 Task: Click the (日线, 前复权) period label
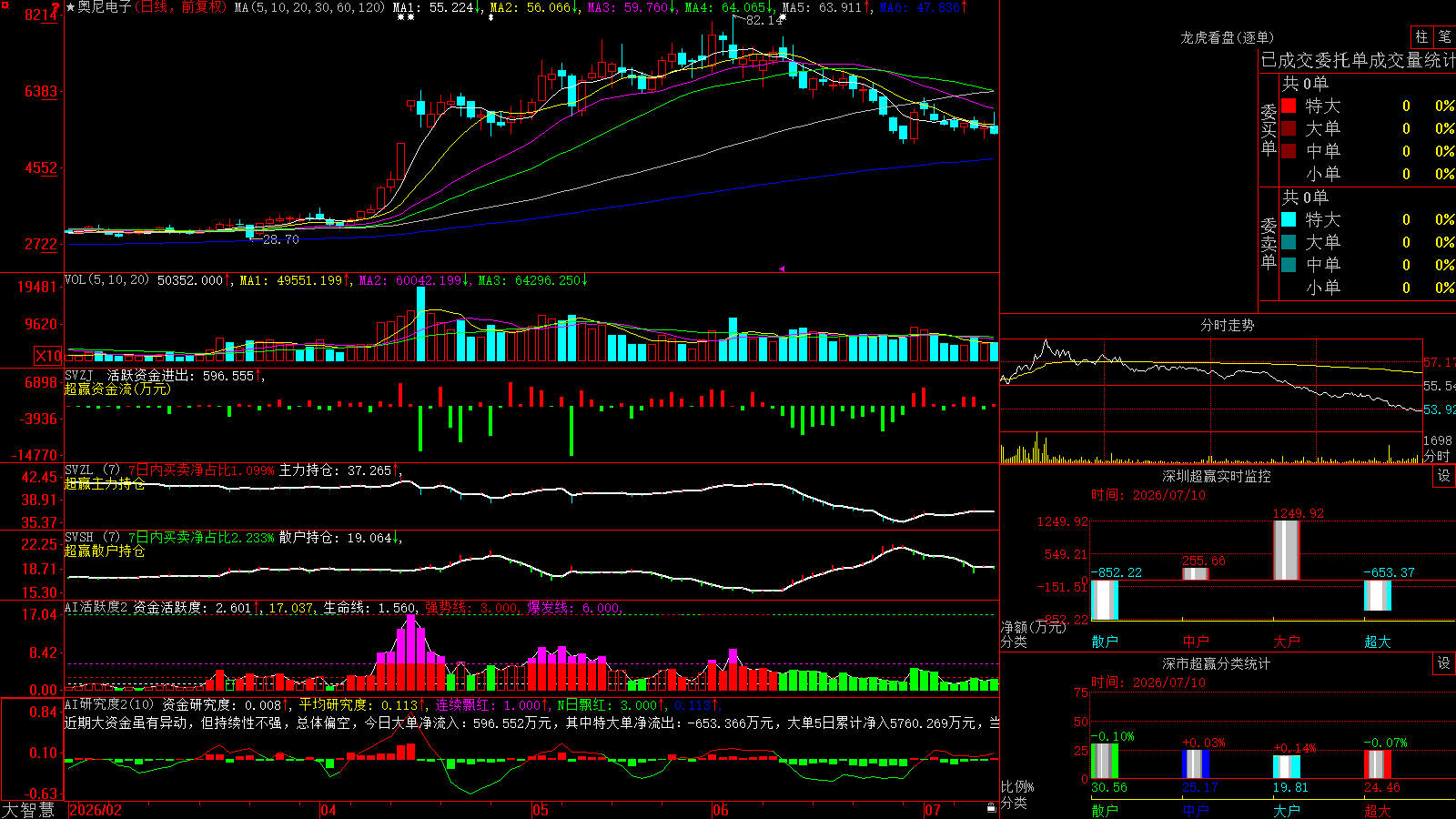pyautogui.click(x=181, y=7)
